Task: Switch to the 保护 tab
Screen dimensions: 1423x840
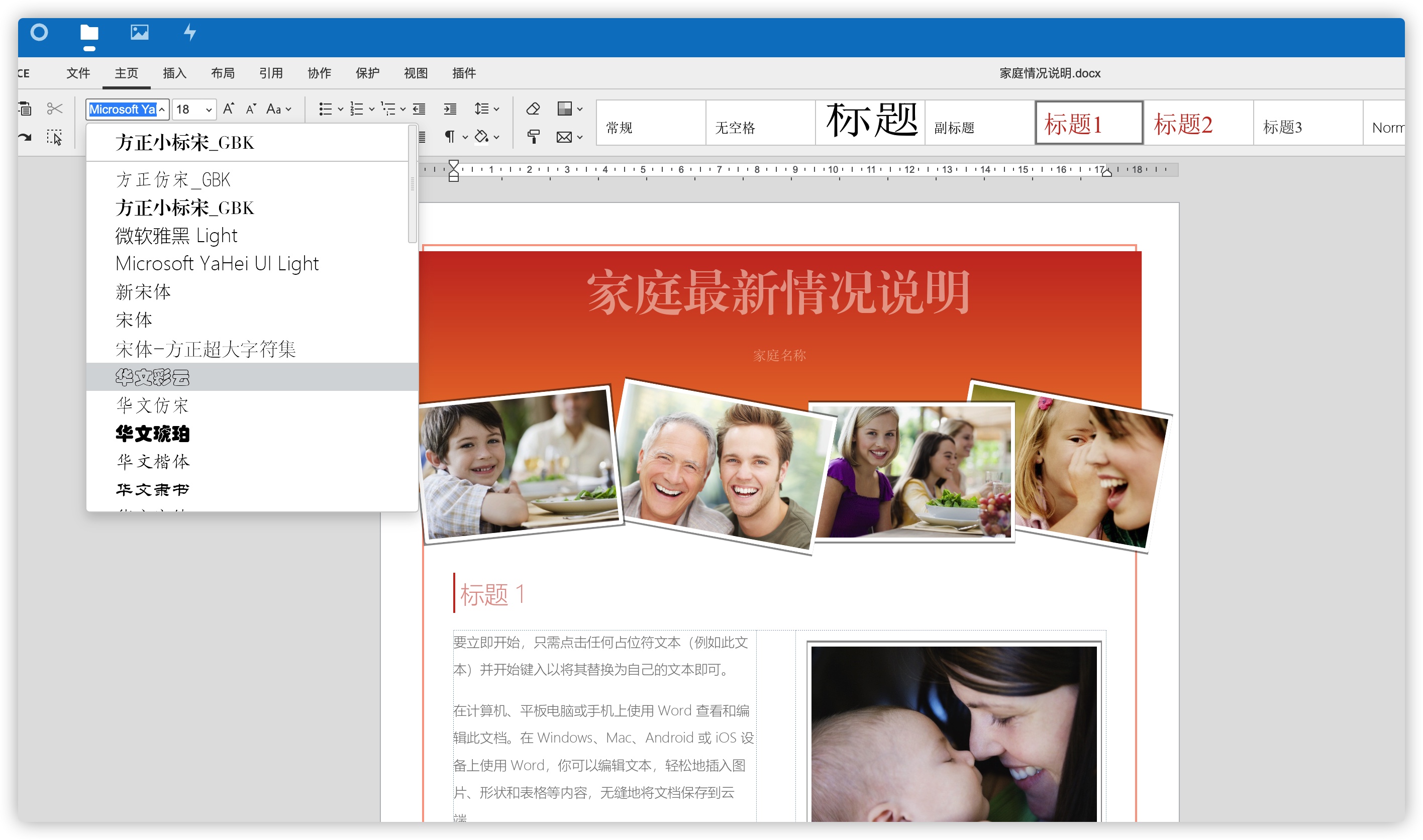Action: pos(367,73)
